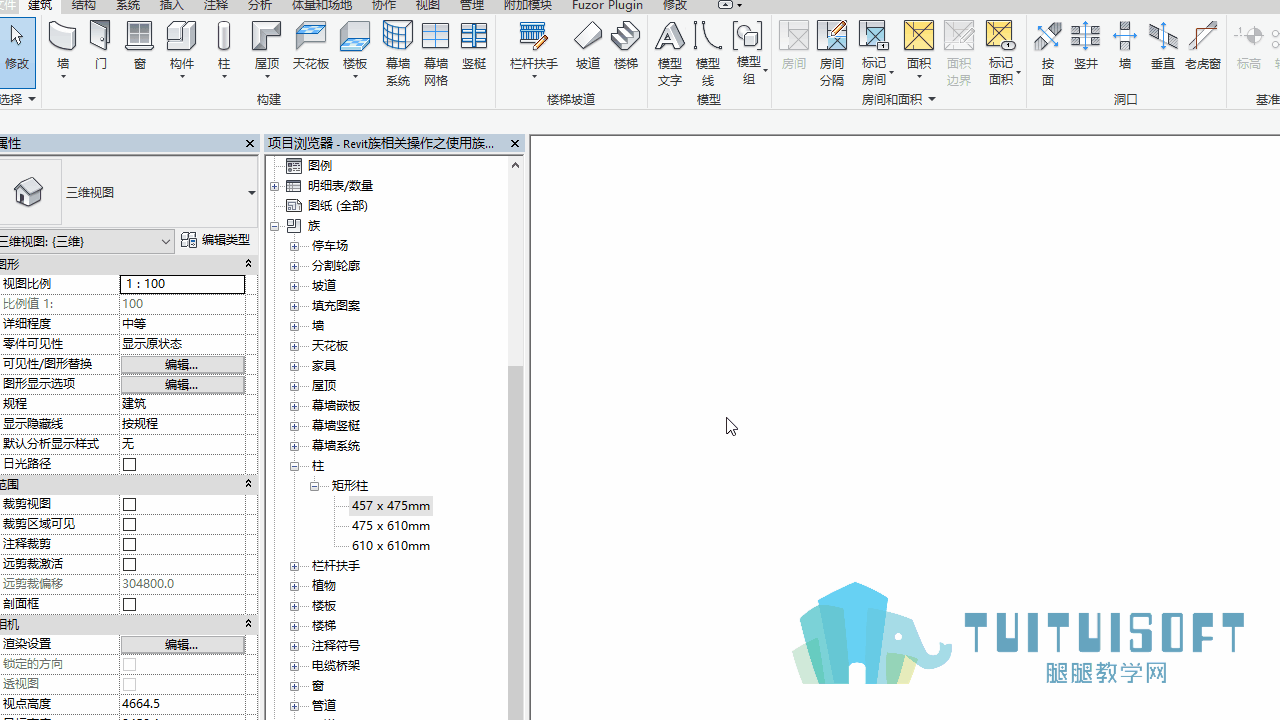This screenshot has width=1280, height=720.
Task: Toggle the 裁剪视图 checkbox
Action: [x=129, y=504]
